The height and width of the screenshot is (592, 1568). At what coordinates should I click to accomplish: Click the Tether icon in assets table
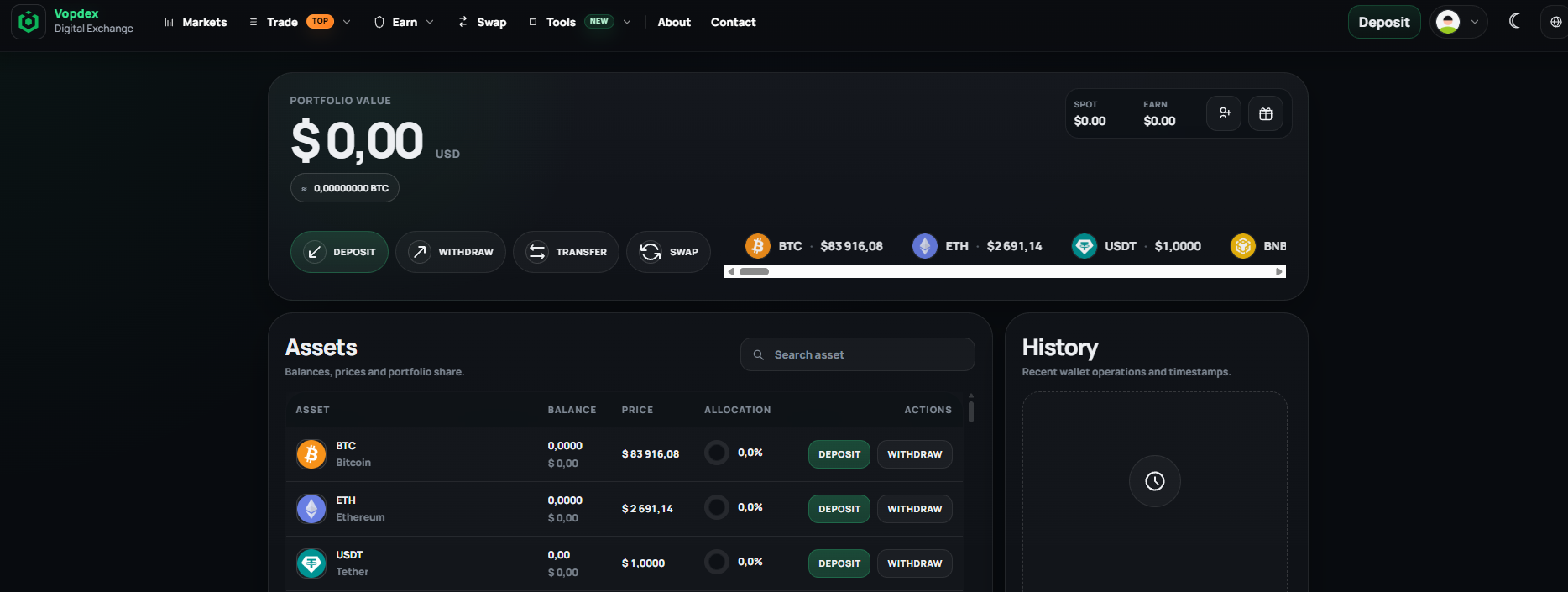(x=311, y=563)
